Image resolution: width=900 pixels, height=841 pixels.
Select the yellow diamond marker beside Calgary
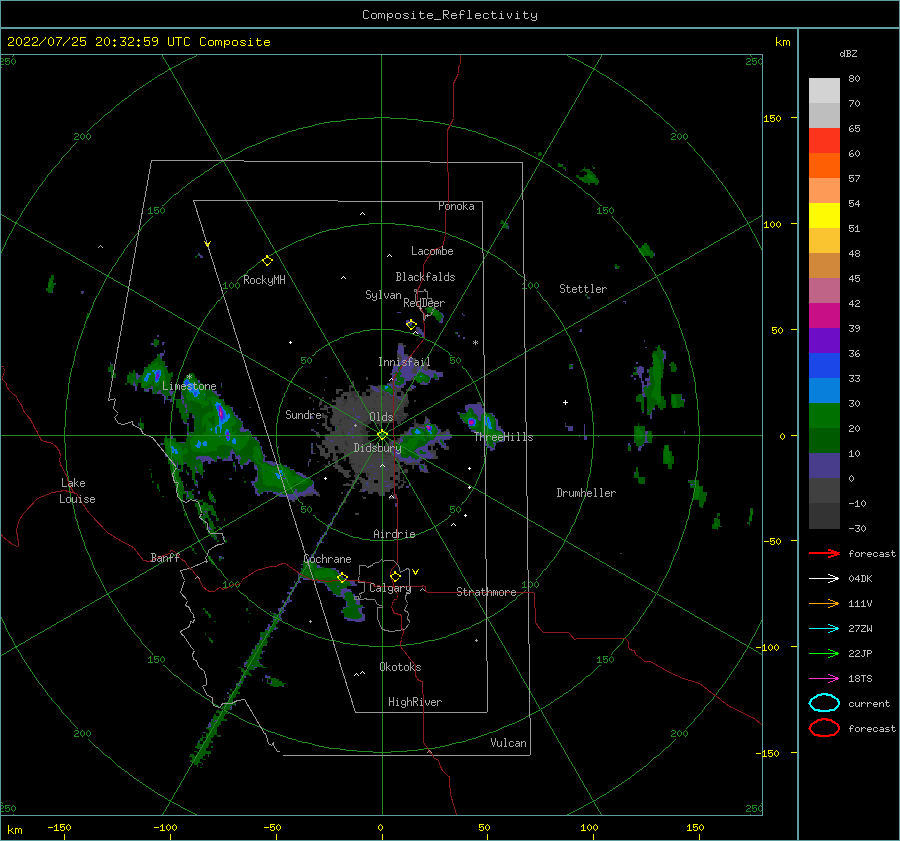[395, 576]
